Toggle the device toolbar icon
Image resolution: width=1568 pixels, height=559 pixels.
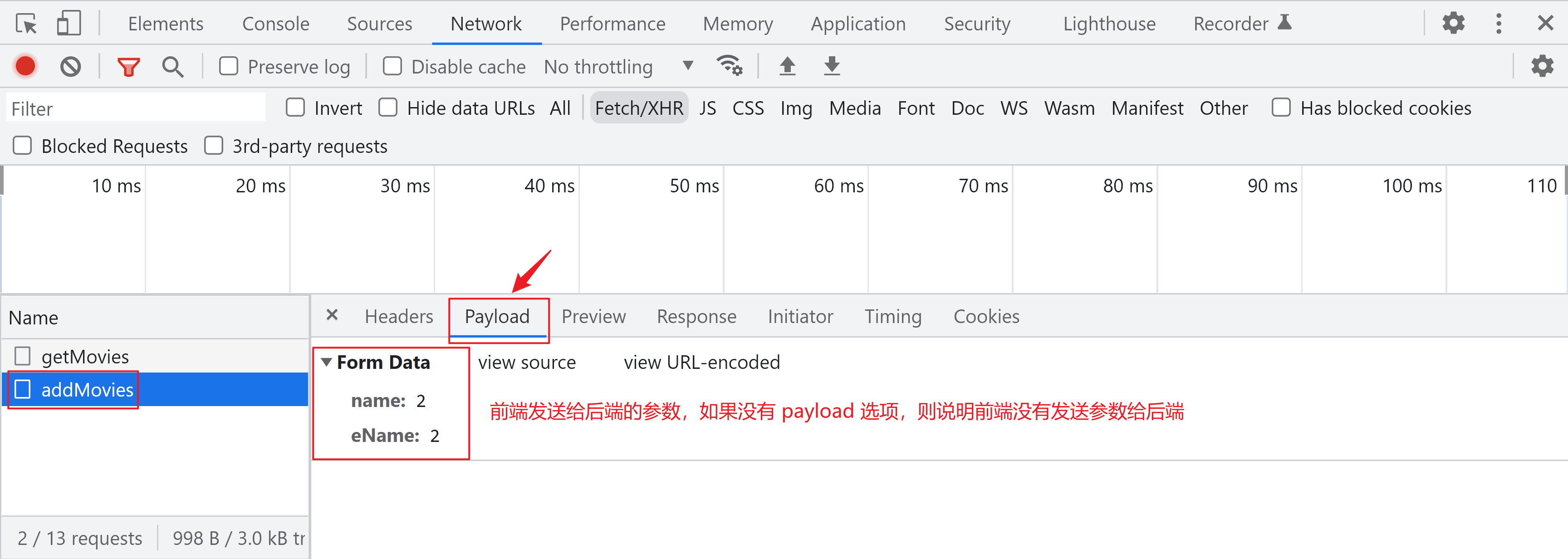coord(69,24)
